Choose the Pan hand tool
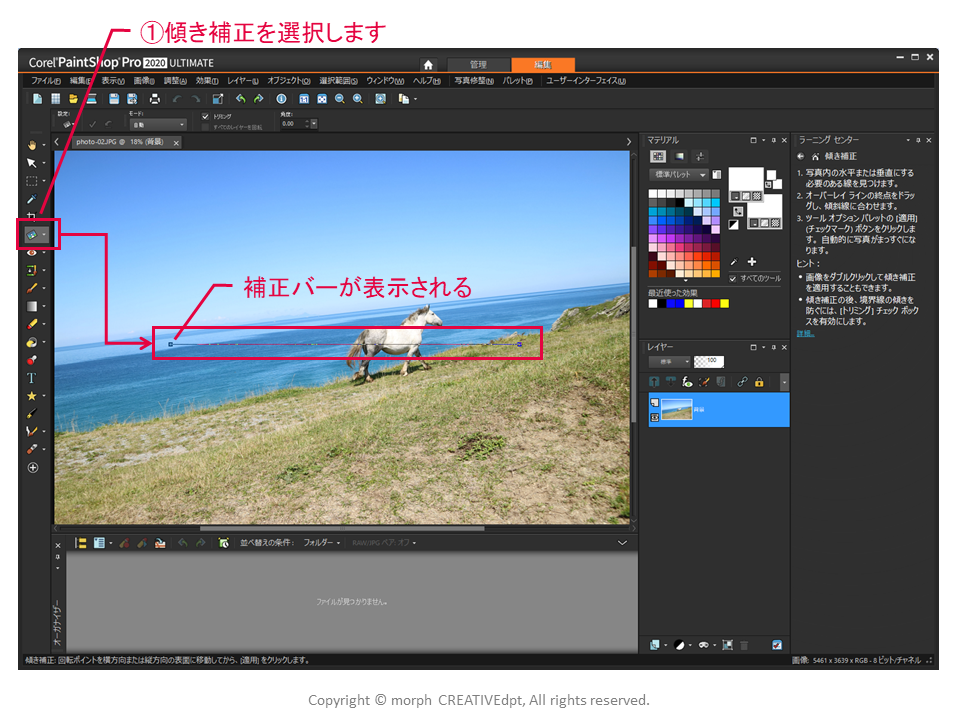 [32, 145]
